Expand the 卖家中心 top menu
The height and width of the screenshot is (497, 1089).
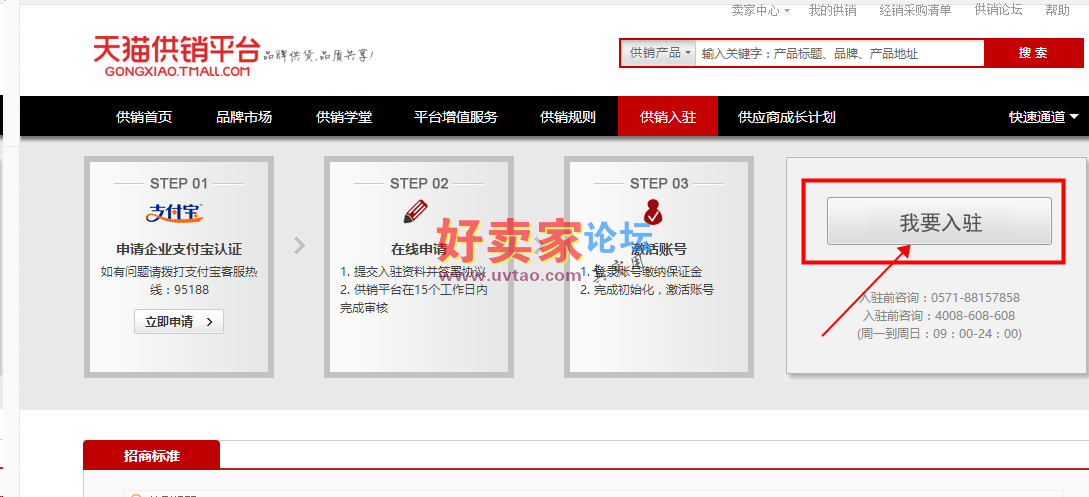click(x=760, y=10)
